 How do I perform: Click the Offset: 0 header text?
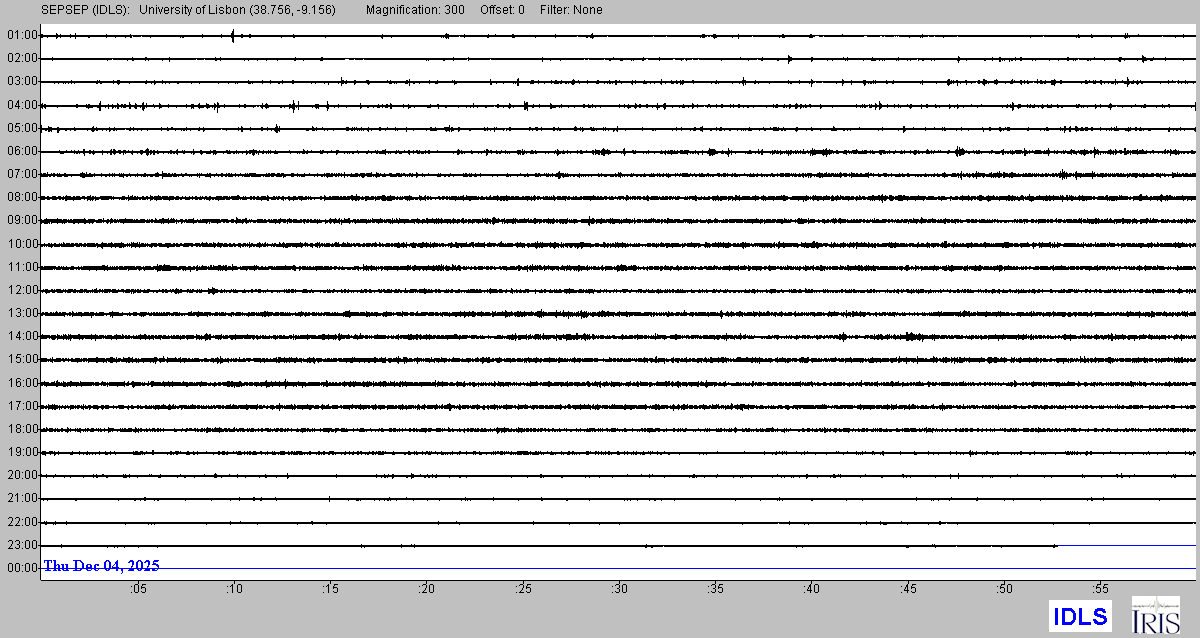502,10
